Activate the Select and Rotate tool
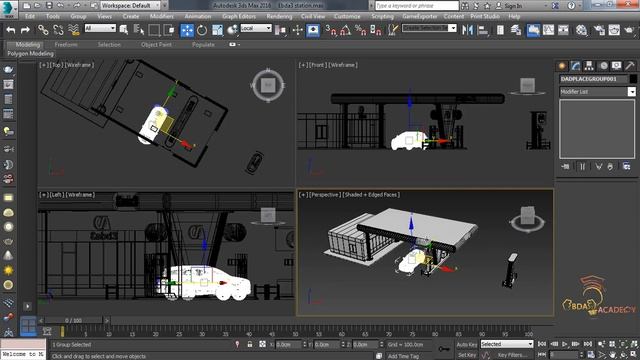The width and height of the screenshot is (640, 360). click(202, 30)
